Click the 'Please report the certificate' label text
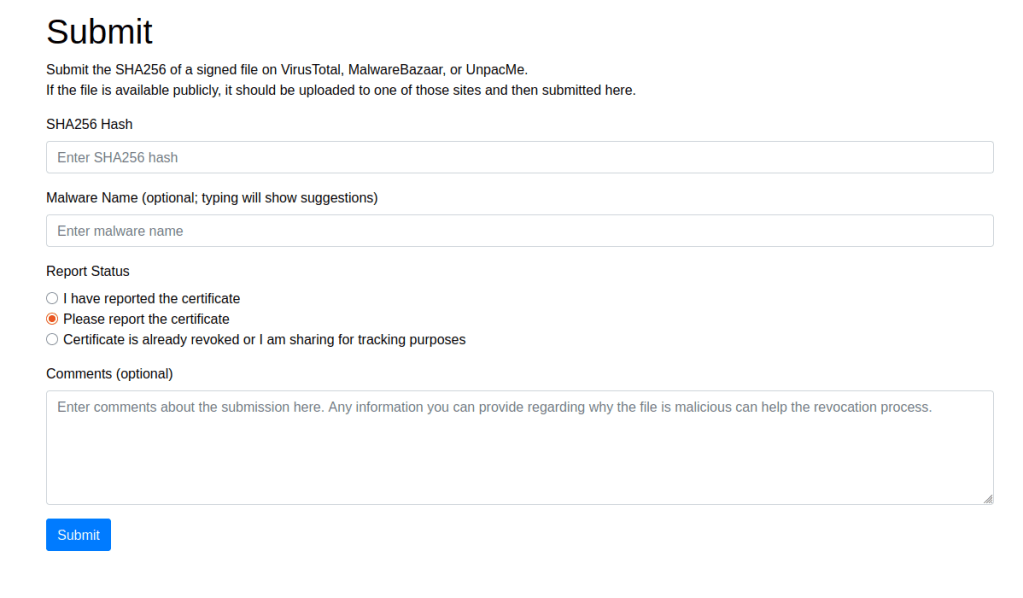 coord(146,319)
